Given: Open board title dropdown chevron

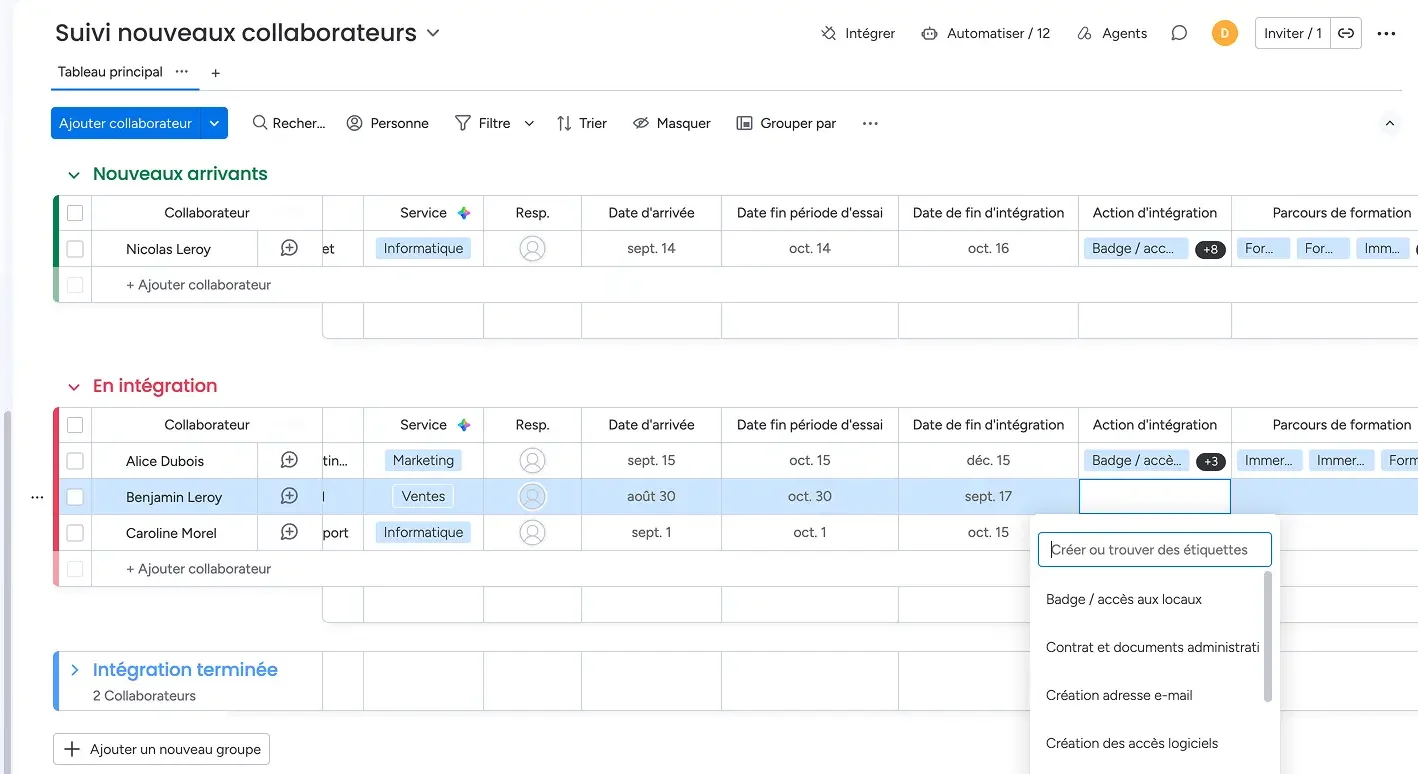Looking at the screenshot, I should (x=433, y=33).
